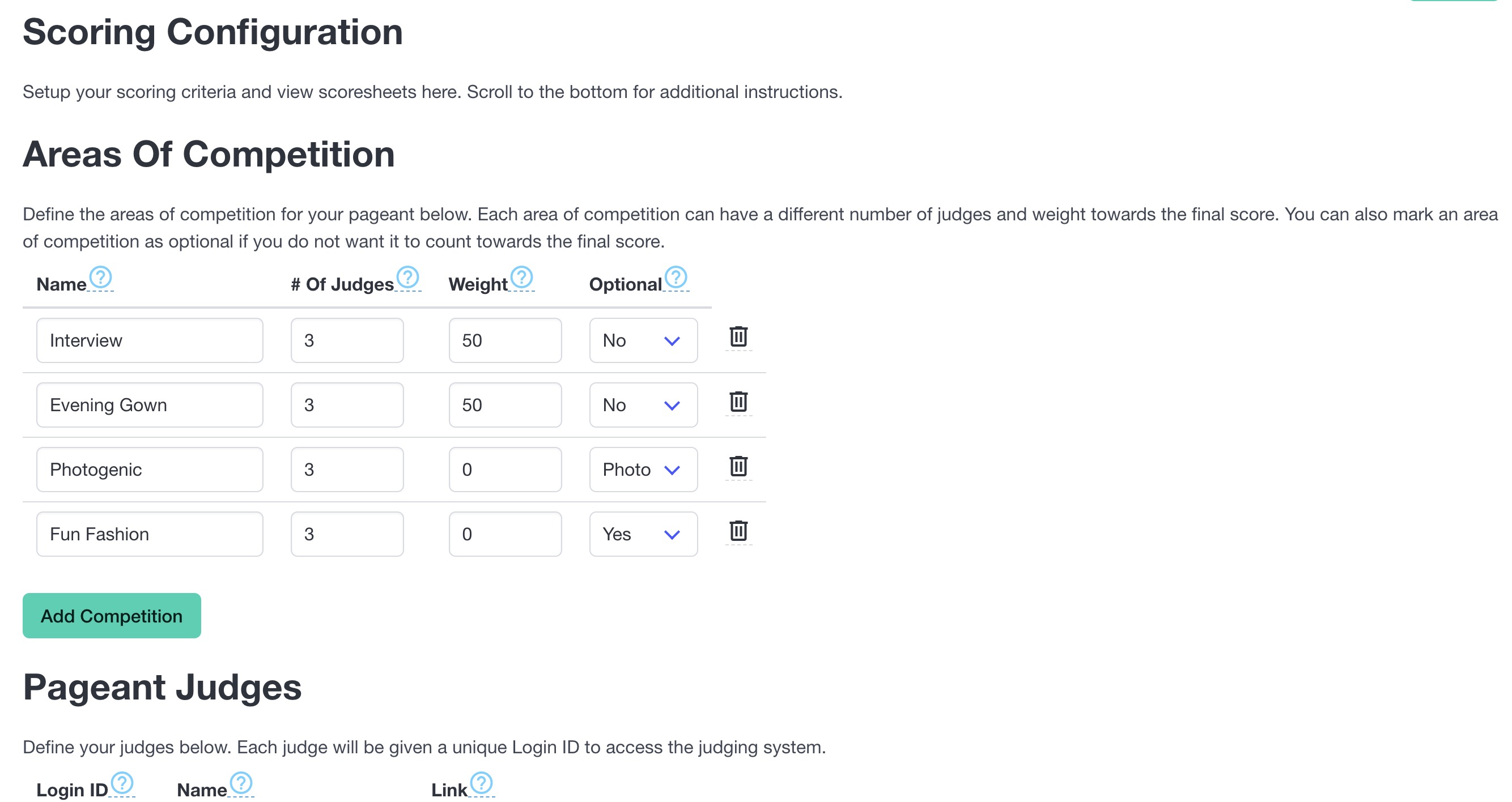The height and width of the screenshot is (802, 1512).
Task: Change the Photogenic Optional dropdown
Action: pos(643,470)
